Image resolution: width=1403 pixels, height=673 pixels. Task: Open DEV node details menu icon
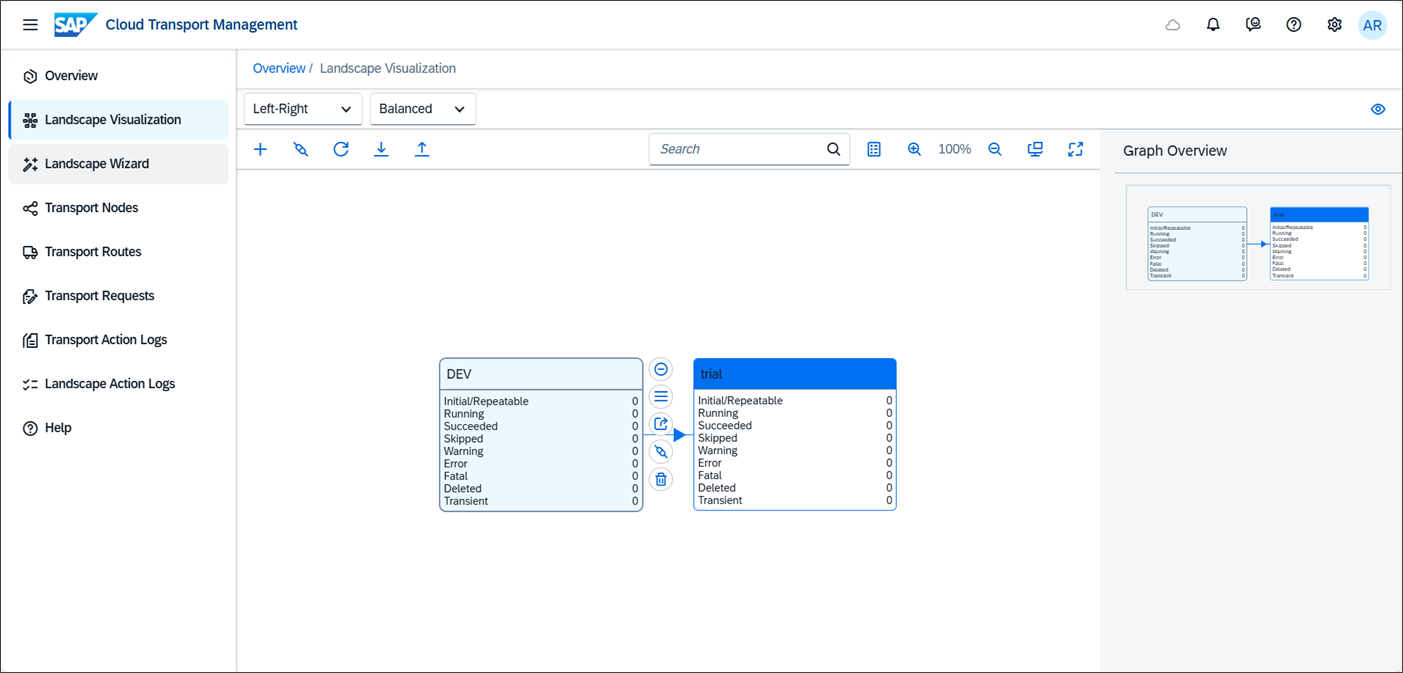pos(661,397)
